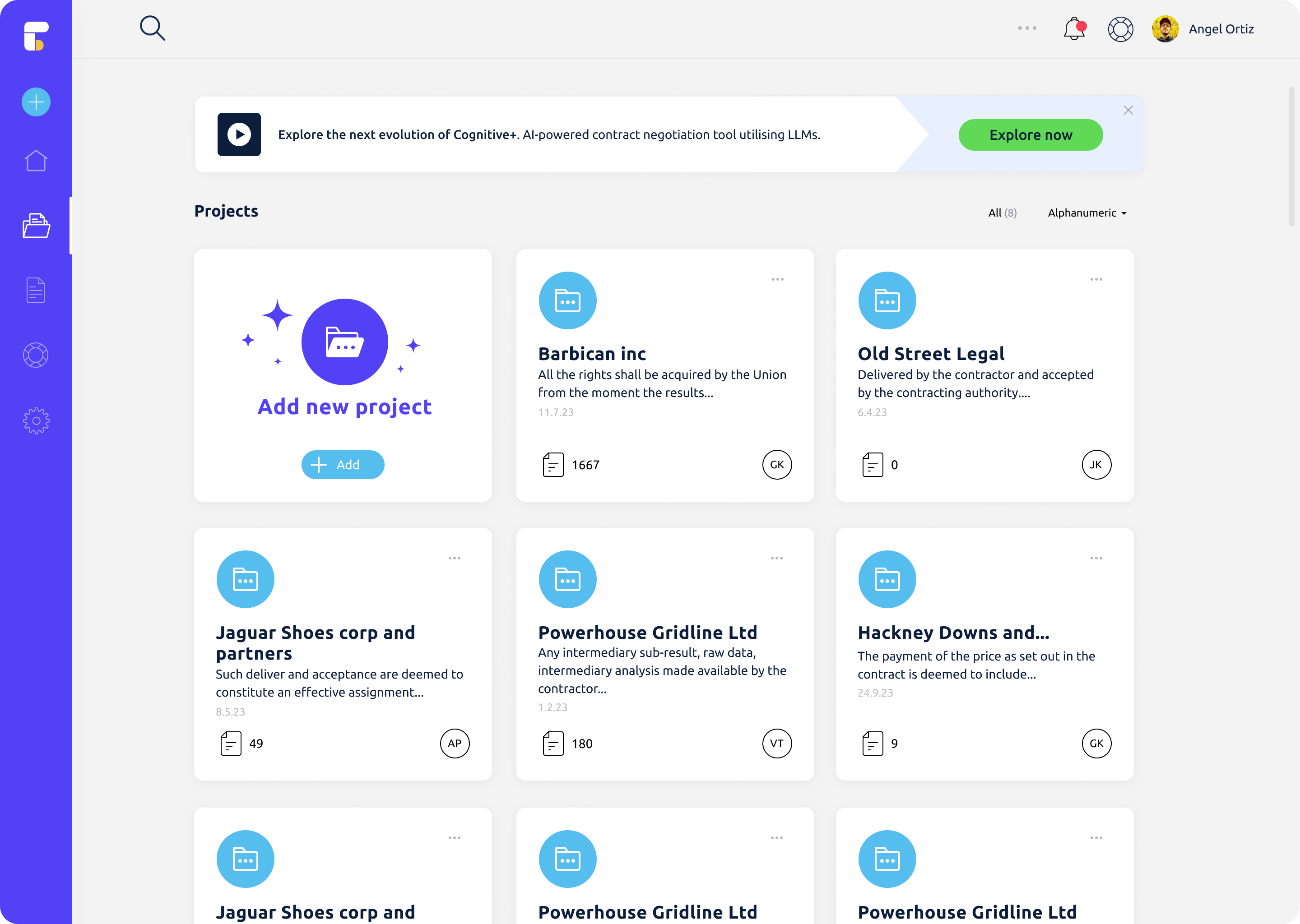Expand the Alphanumeric sort dropdown
The height and width of the screenshot is (924, 1300).
(1087, 213)
